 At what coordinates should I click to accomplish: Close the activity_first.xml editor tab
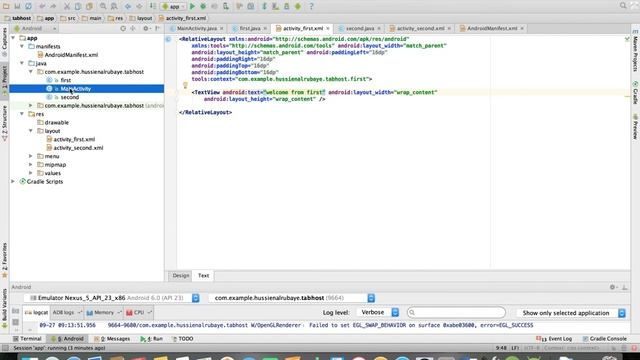(x=328, y=29)
